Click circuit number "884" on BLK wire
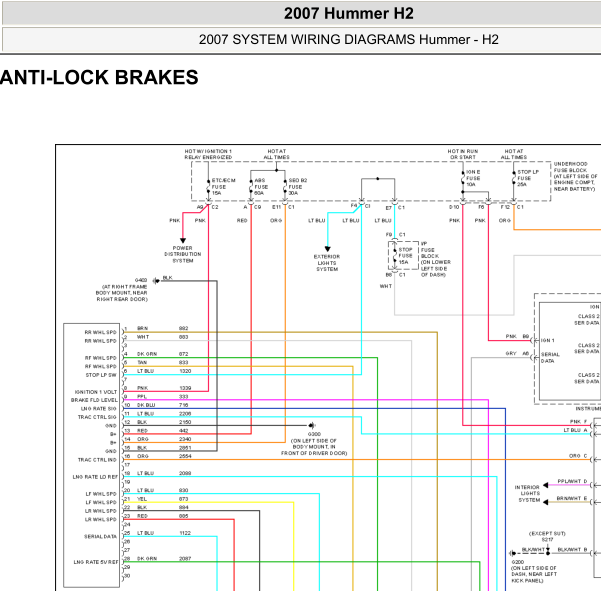 coord(184,507)
